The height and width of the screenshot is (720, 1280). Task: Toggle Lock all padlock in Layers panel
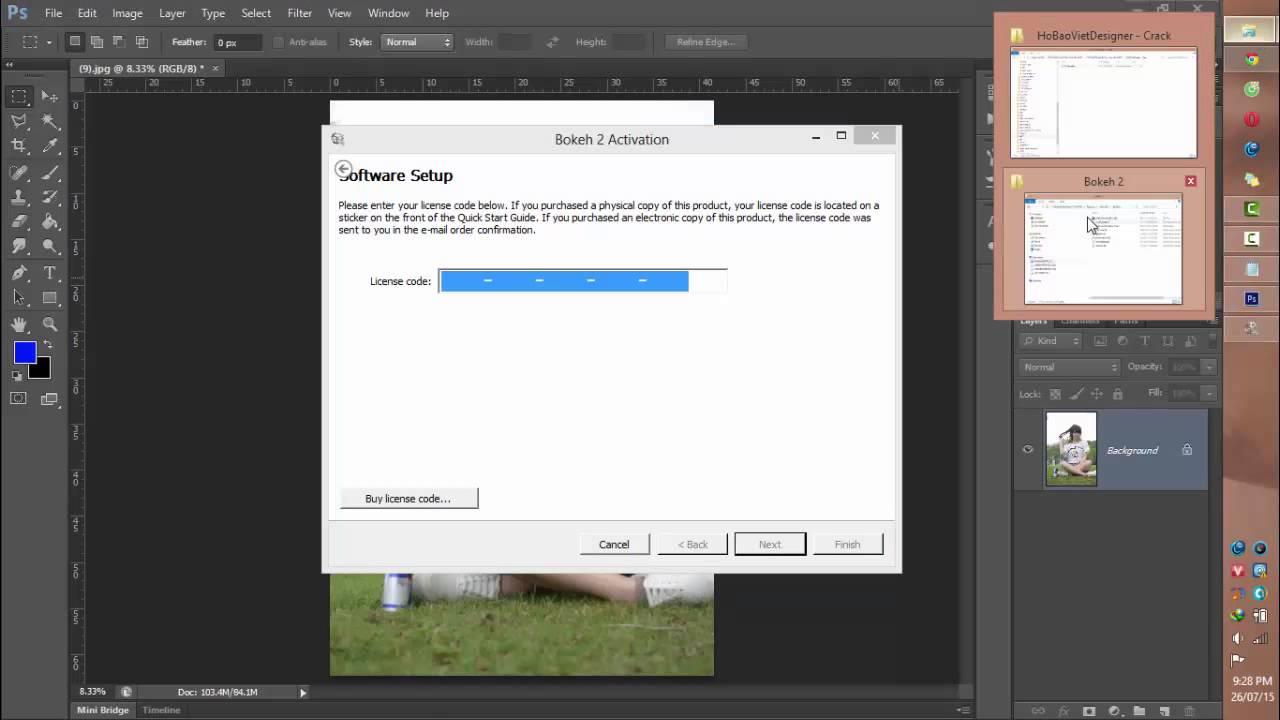pyautogui.click(x=1118, y=394)
